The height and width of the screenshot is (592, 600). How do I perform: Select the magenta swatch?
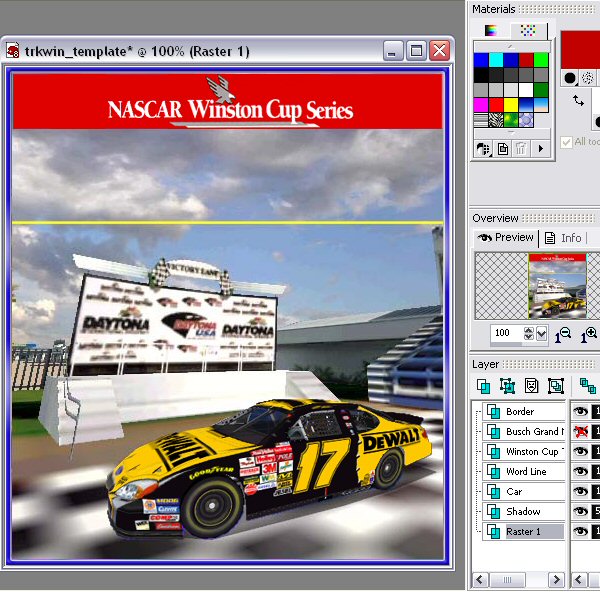tap(481, 105)
